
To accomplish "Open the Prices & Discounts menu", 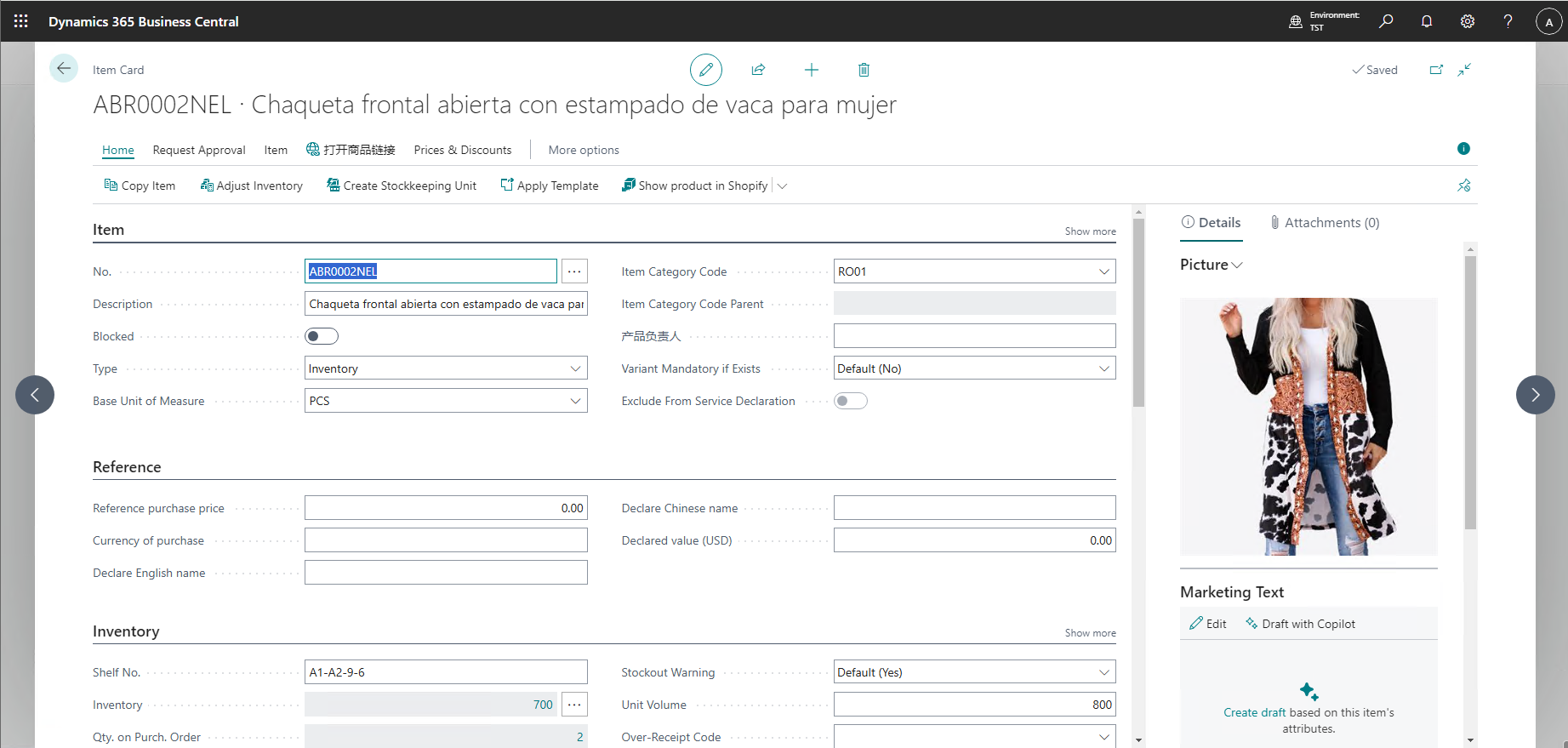I will (462, 150).
